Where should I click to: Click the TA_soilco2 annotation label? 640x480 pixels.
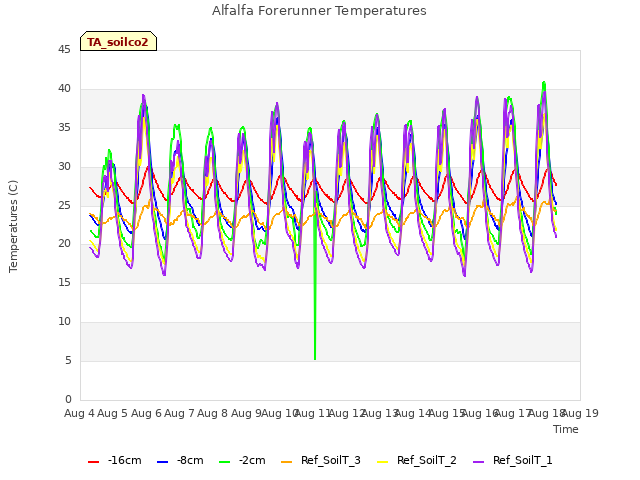118,42
